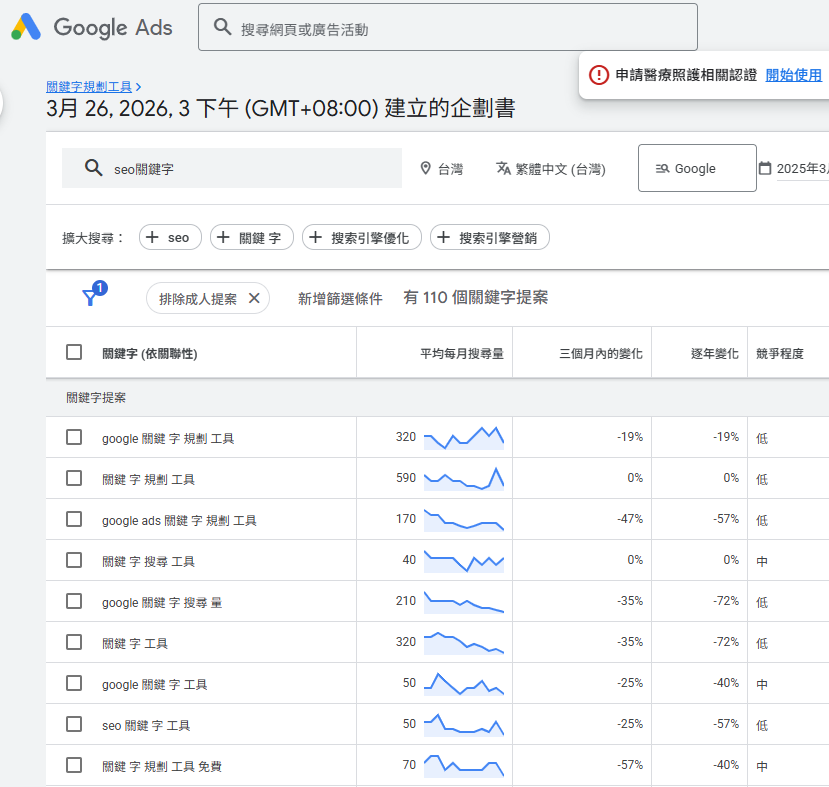Viewport: 829px width, 787px height.
Task: Select the language icon for 繁體中文
Action: [503, 168]
